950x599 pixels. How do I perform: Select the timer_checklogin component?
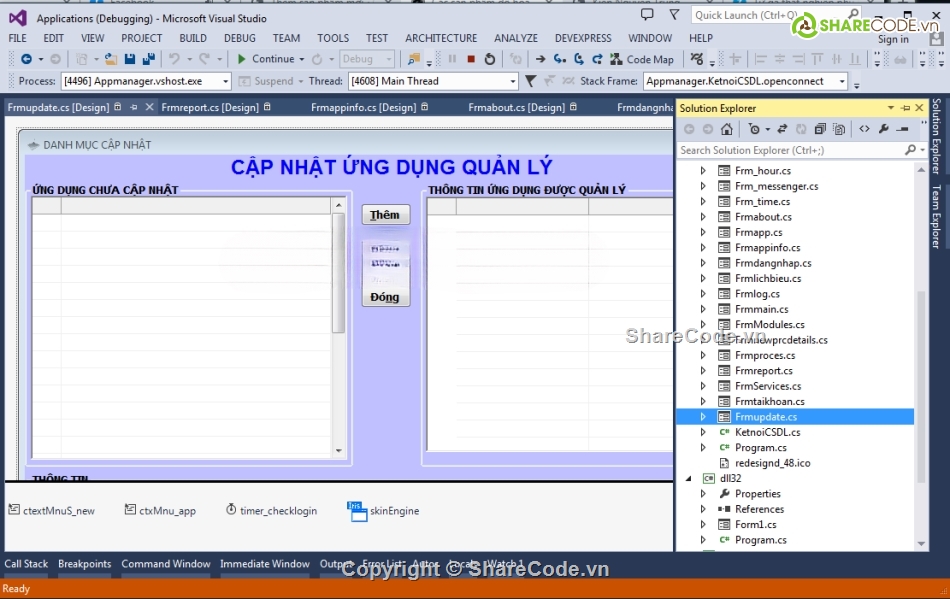(x=271, y=511)
